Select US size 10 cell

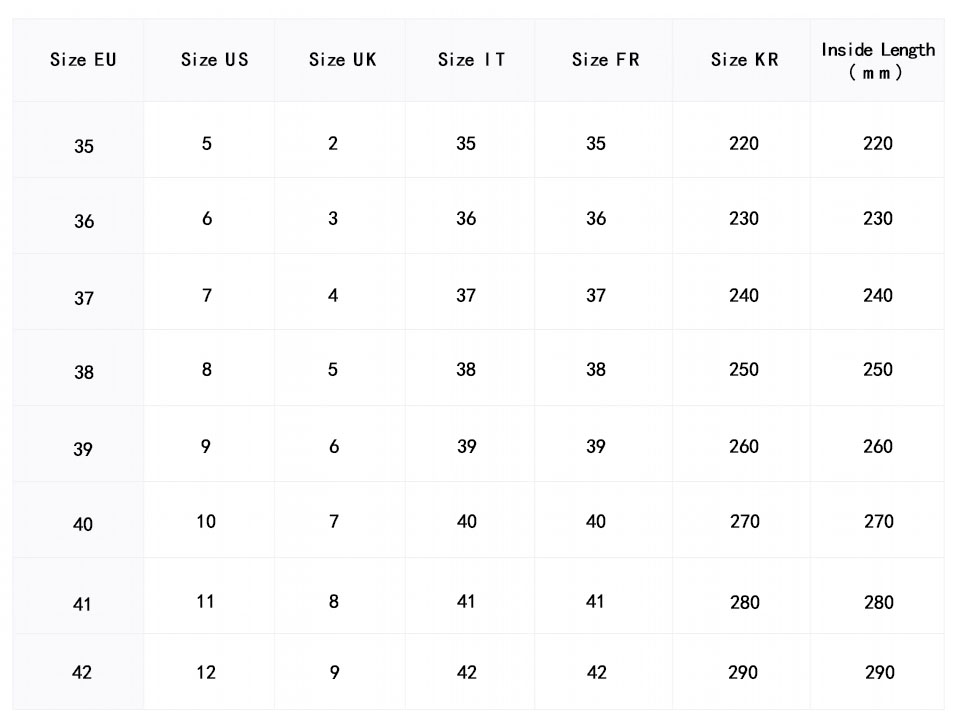pos(206,521)
